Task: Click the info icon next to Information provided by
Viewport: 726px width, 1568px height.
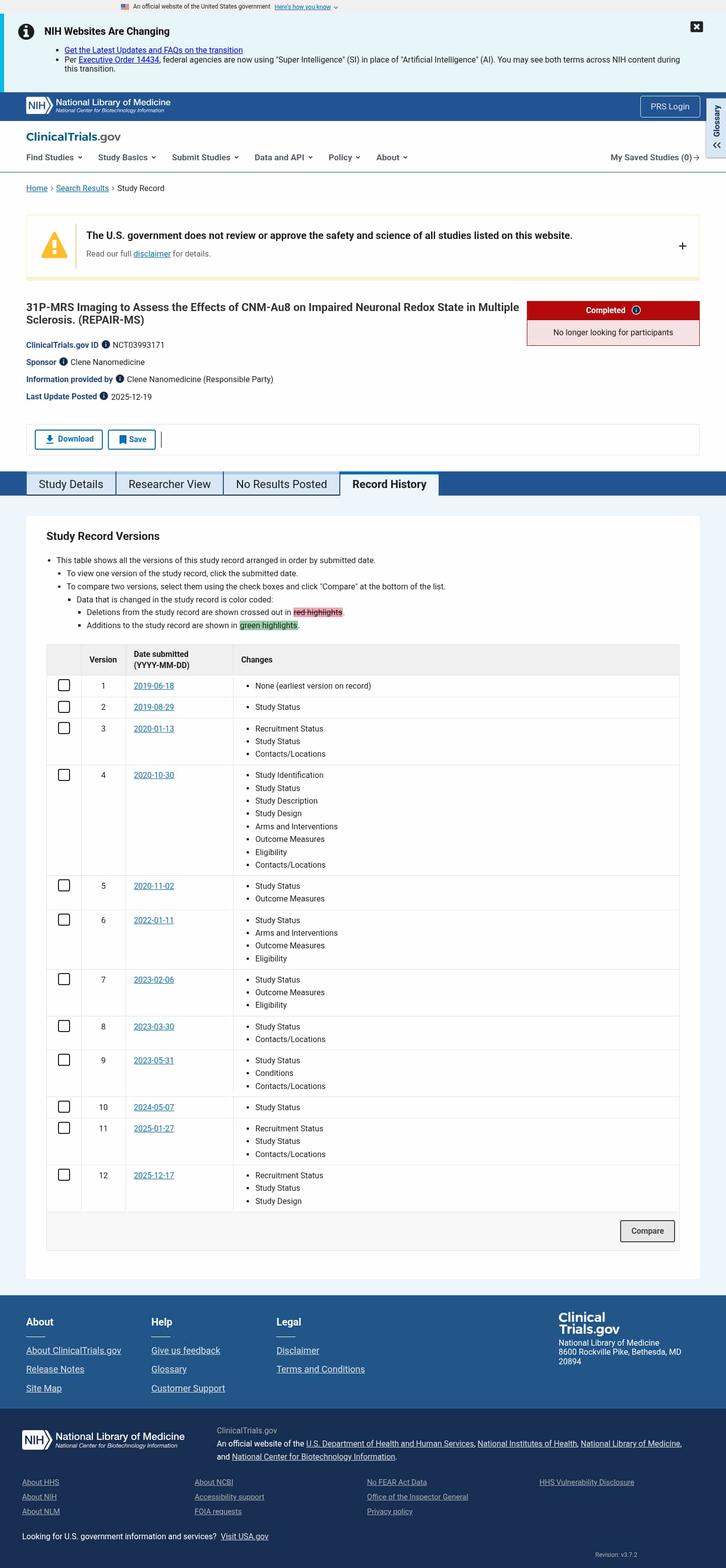Action: [x=120, y=379]
